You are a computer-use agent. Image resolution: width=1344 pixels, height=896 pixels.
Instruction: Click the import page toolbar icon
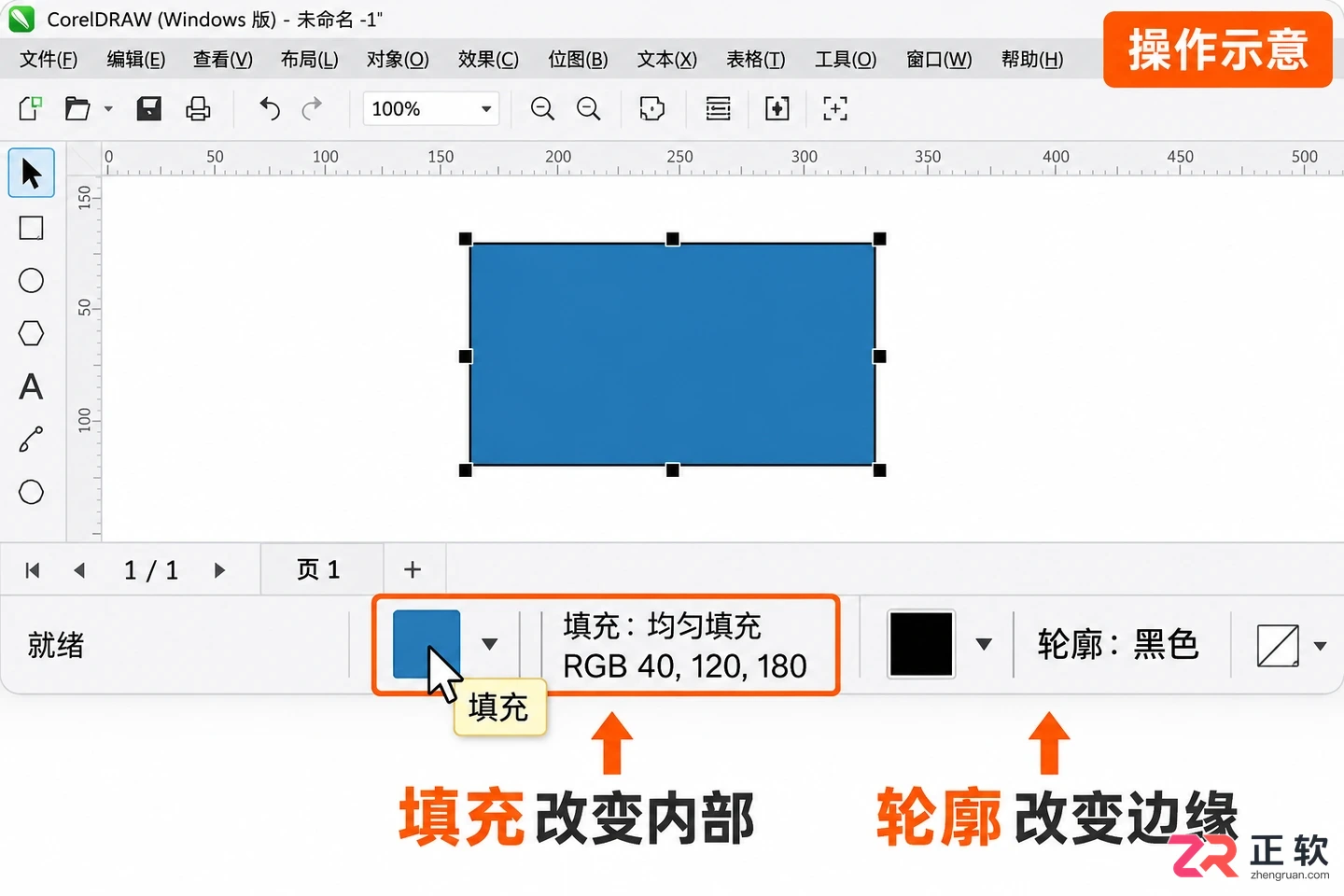pos(777,109)
